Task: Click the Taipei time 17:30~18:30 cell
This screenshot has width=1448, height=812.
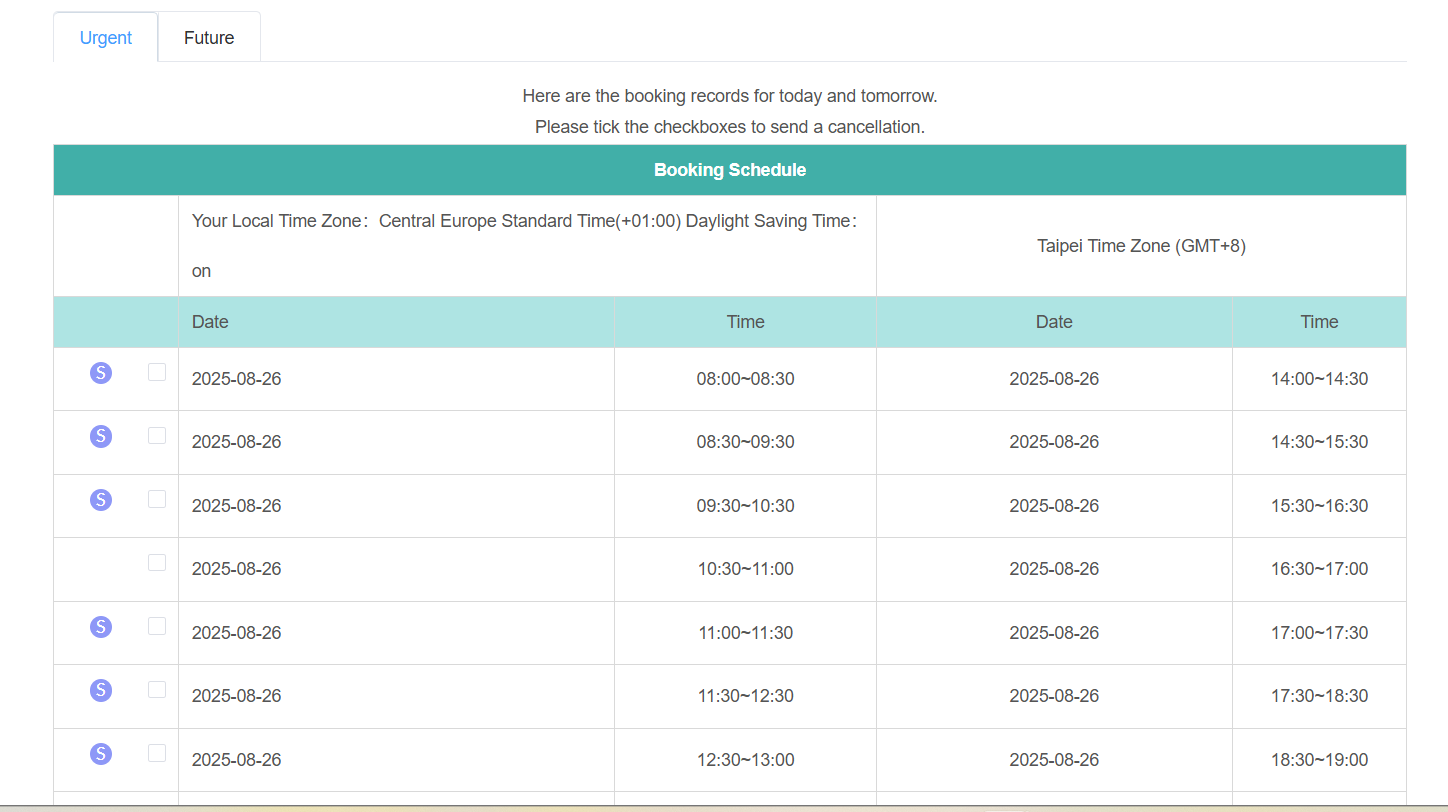Action: pyautogui.click(x=1319, y=696)
